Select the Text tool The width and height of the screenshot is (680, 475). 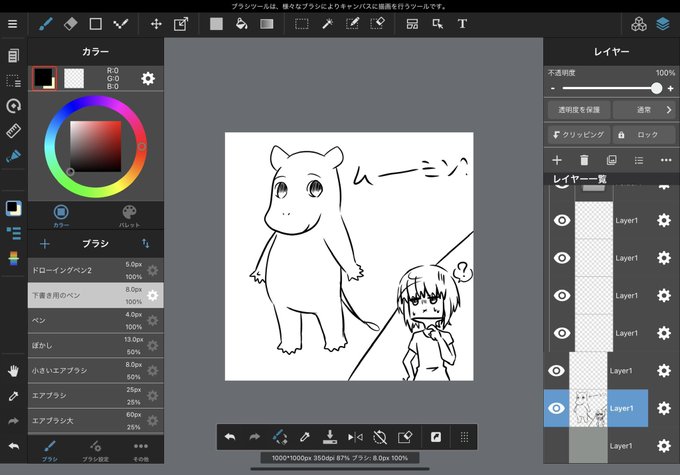tap(462, 24)
